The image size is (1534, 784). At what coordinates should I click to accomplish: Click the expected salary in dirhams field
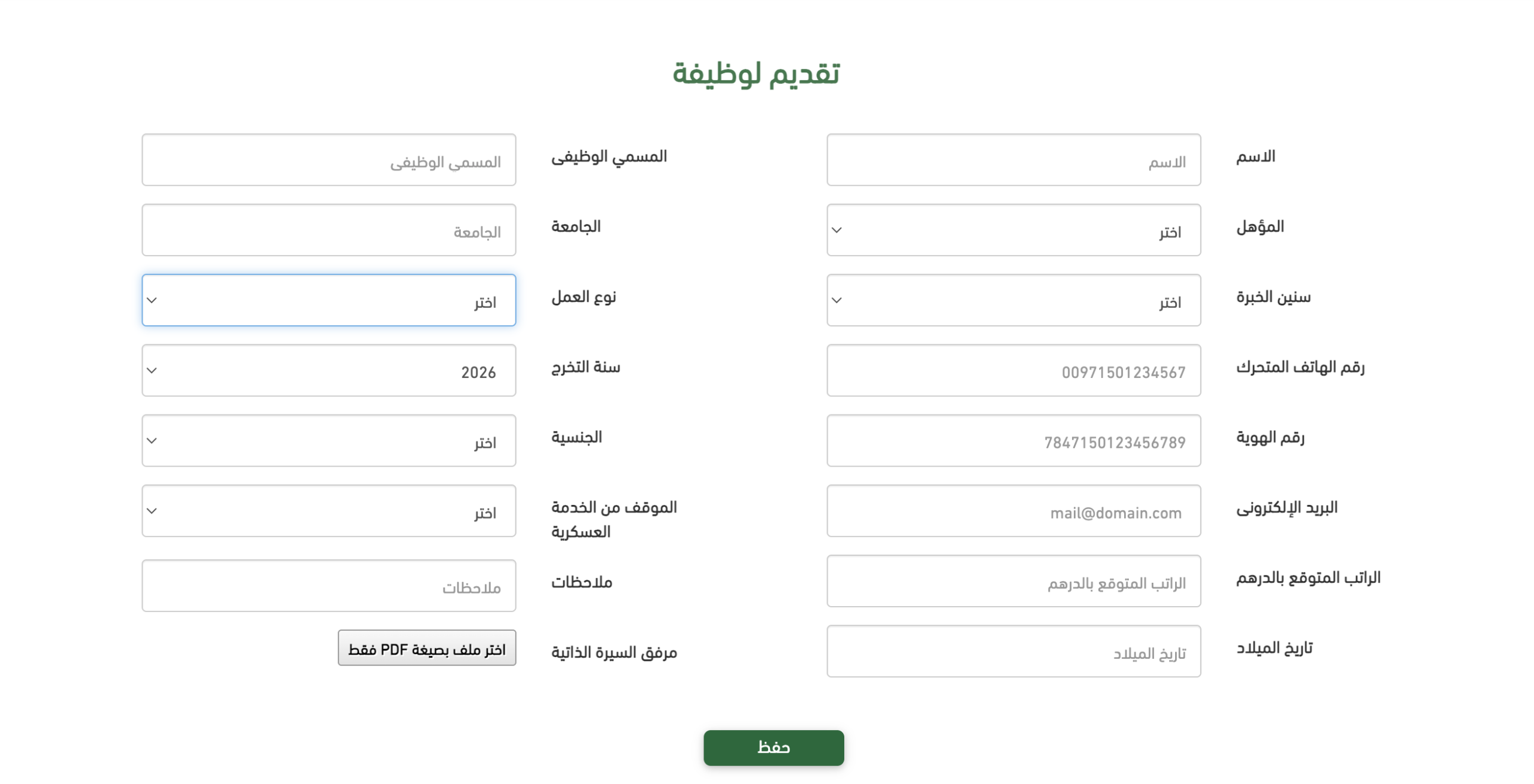click(1013, 581)
